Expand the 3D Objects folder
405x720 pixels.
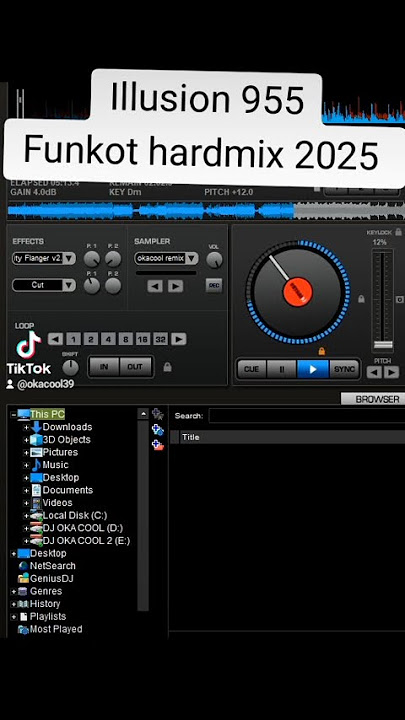click(26, 439)
